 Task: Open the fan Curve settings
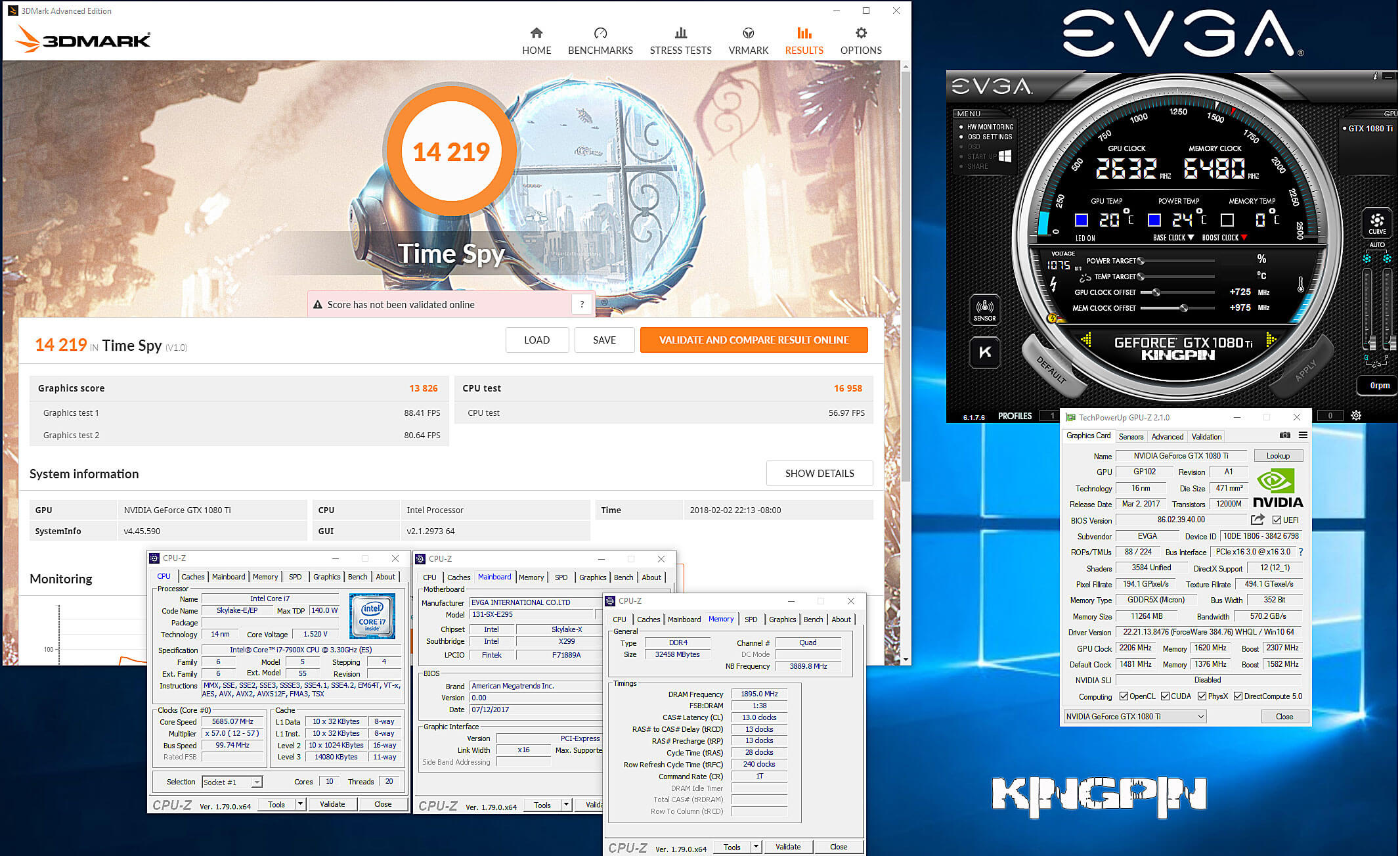tap(1377, 223)
